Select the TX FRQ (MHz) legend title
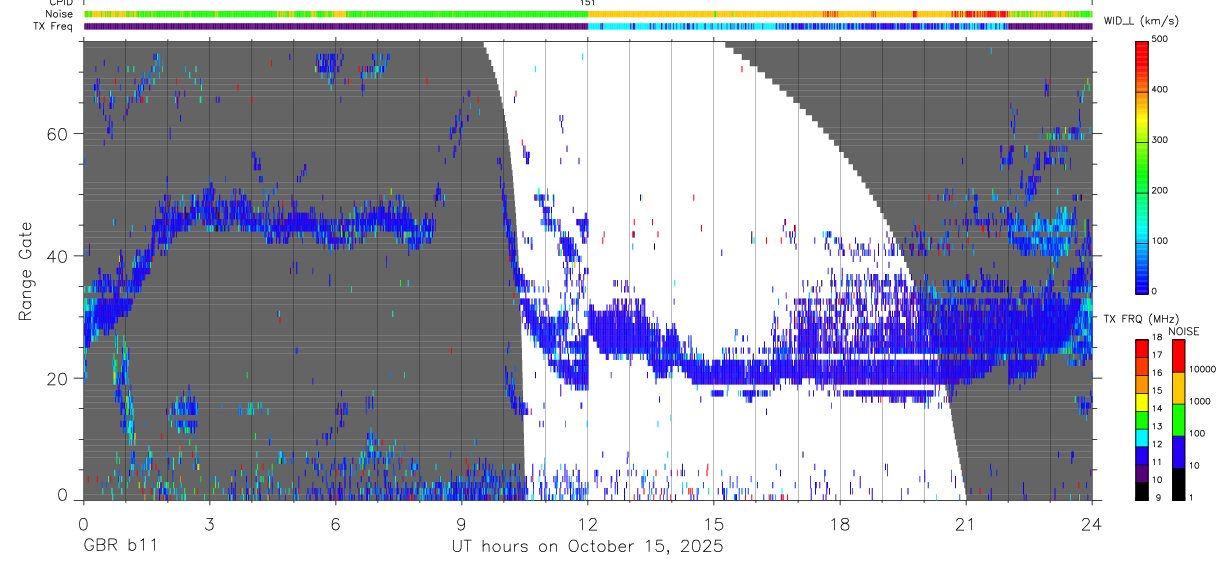The height and width of the screenshot is (567, 1228). click(1142, 318)
